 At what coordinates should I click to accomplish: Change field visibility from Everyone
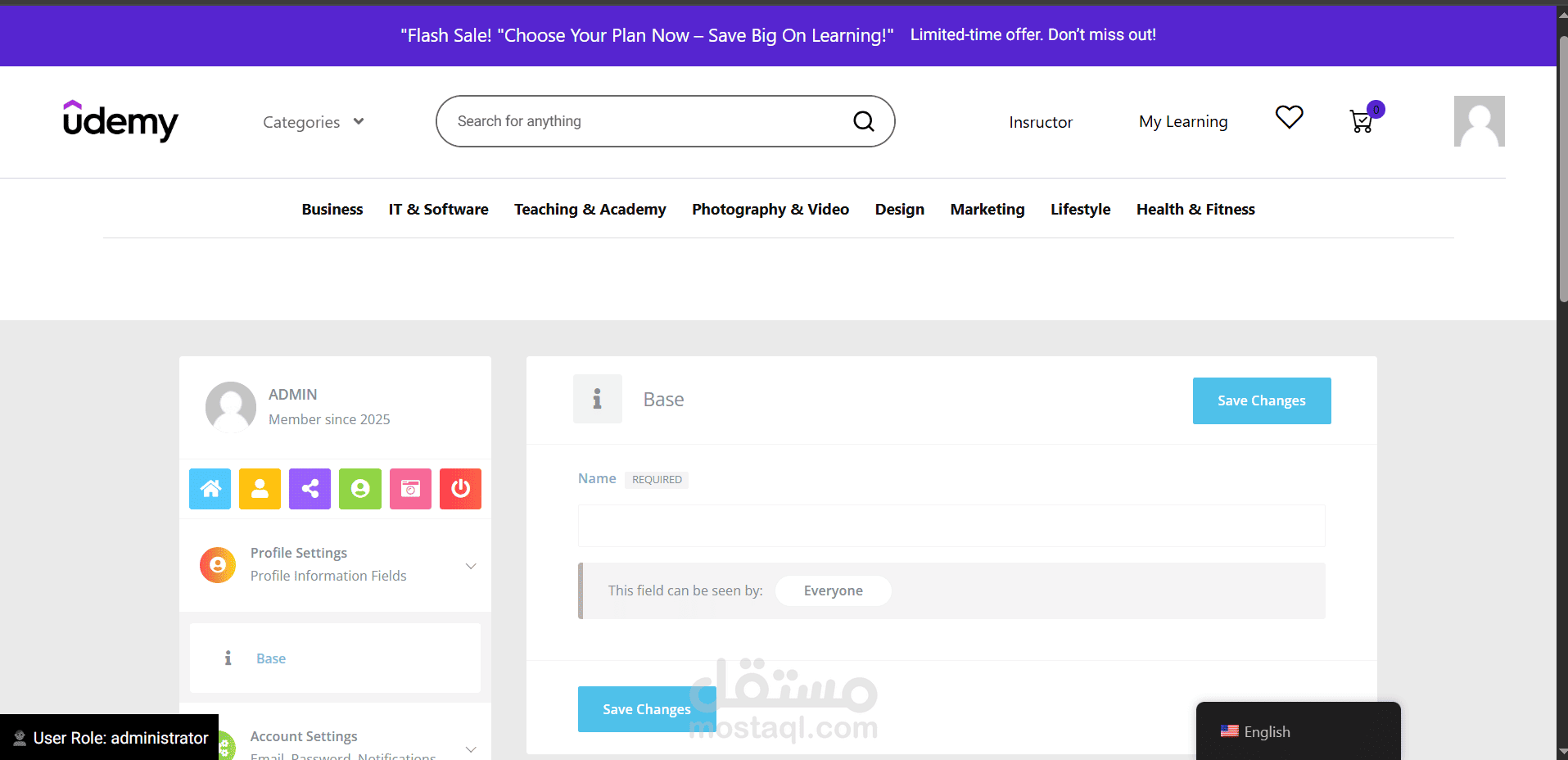833,590
